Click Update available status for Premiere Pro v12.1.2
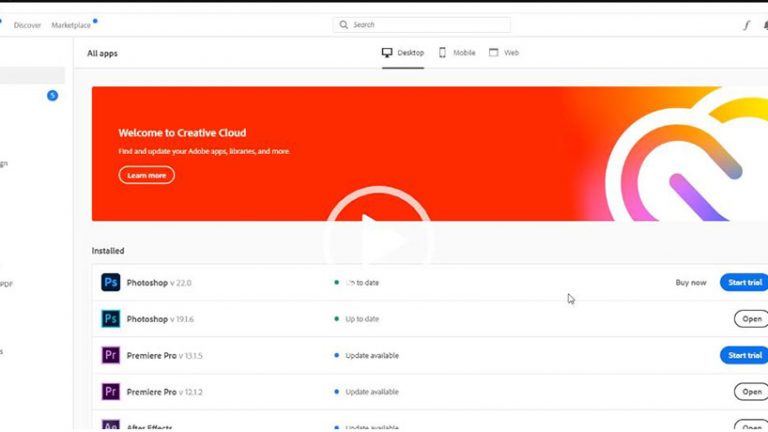 point(372,392)
